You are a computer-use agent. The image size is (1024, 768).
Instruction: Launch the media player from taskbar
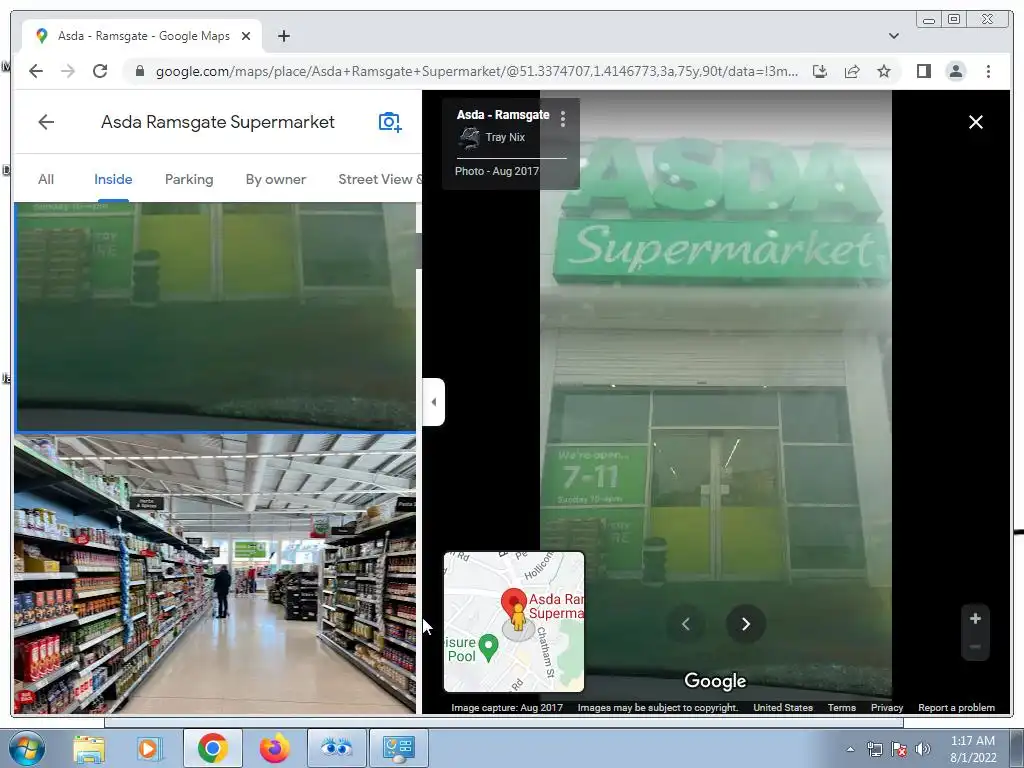click(149, 748)
